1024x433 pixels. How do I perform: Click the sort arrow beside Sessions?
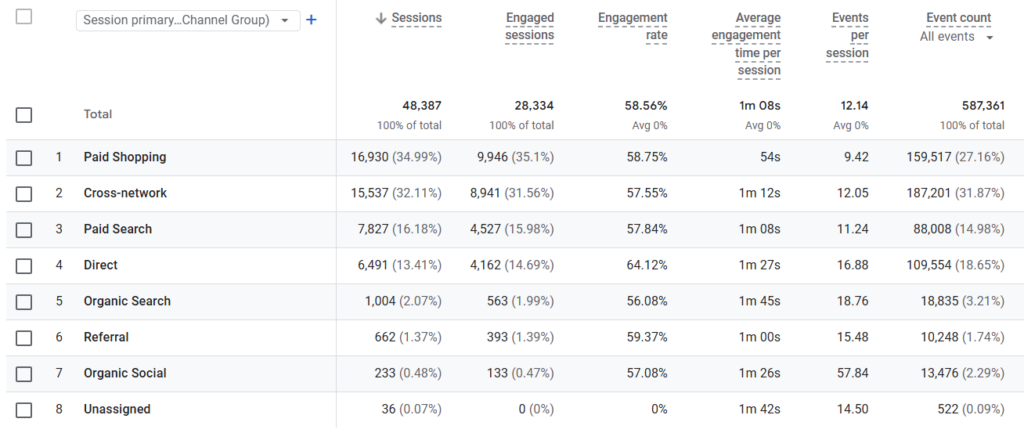point(381,18)
